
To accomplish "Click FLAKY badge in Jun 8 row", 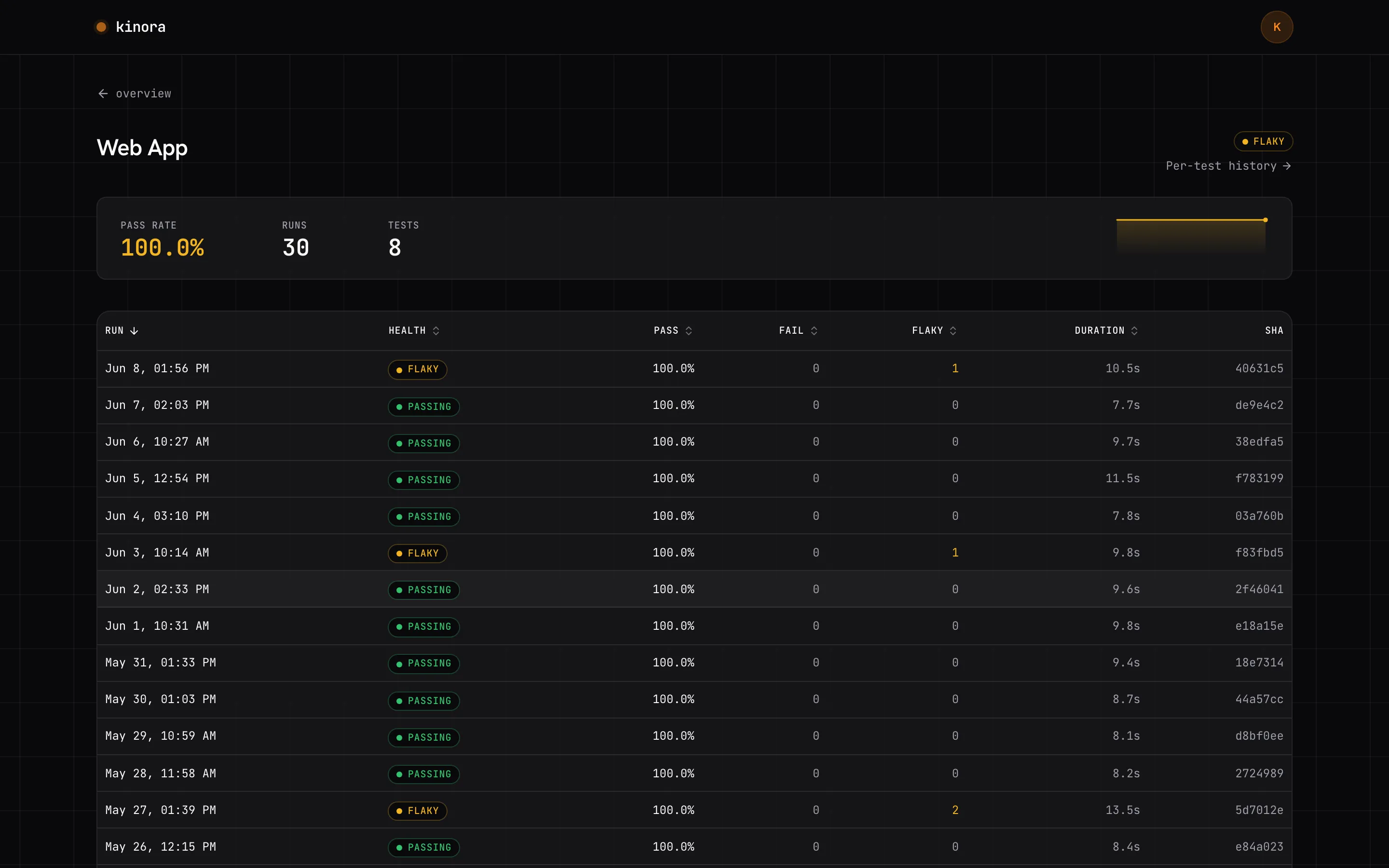I will pyautogui.click(x=417, y=369).
